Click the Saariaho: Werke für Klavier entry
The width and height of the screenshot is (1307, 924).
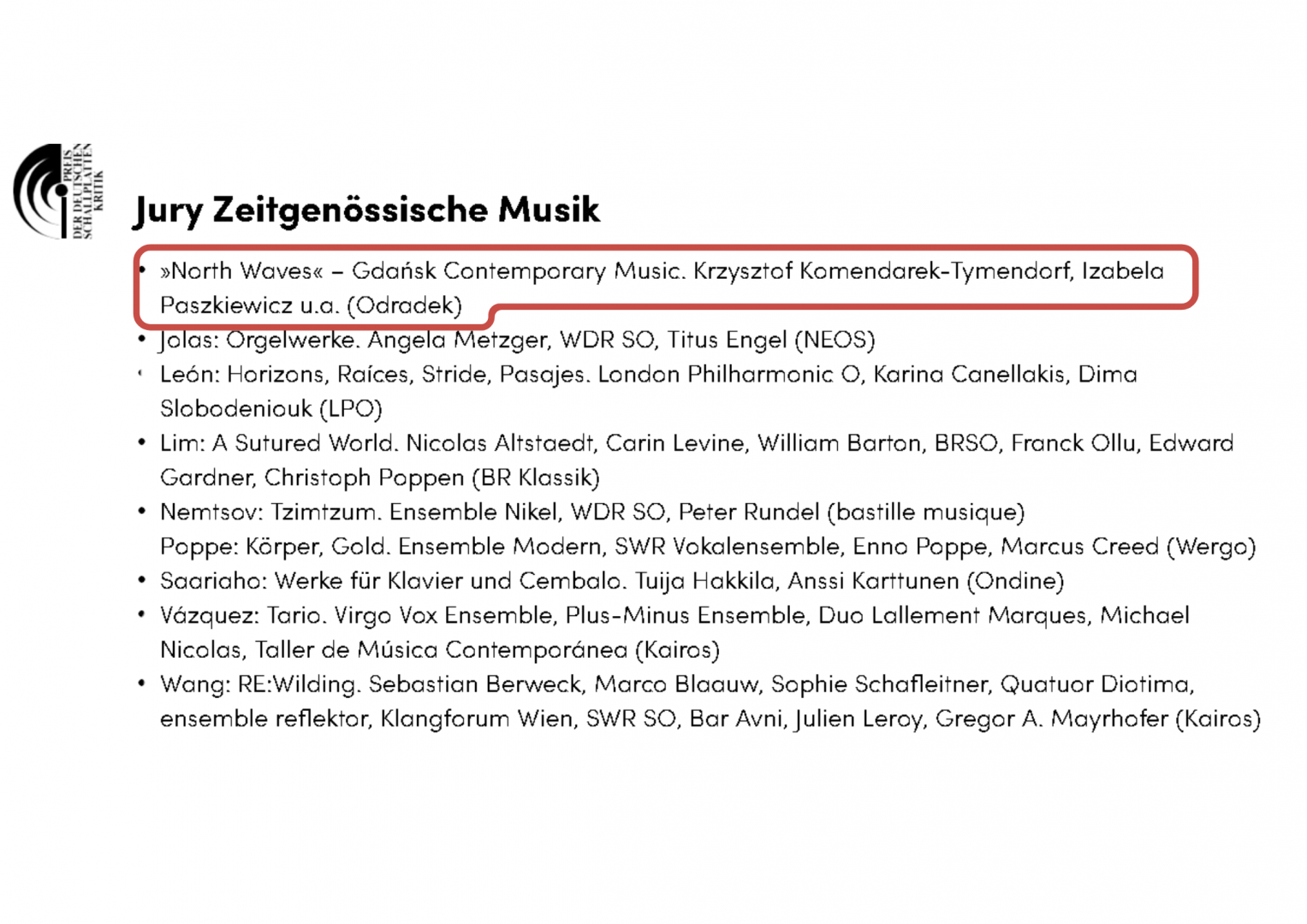[610, 581]
